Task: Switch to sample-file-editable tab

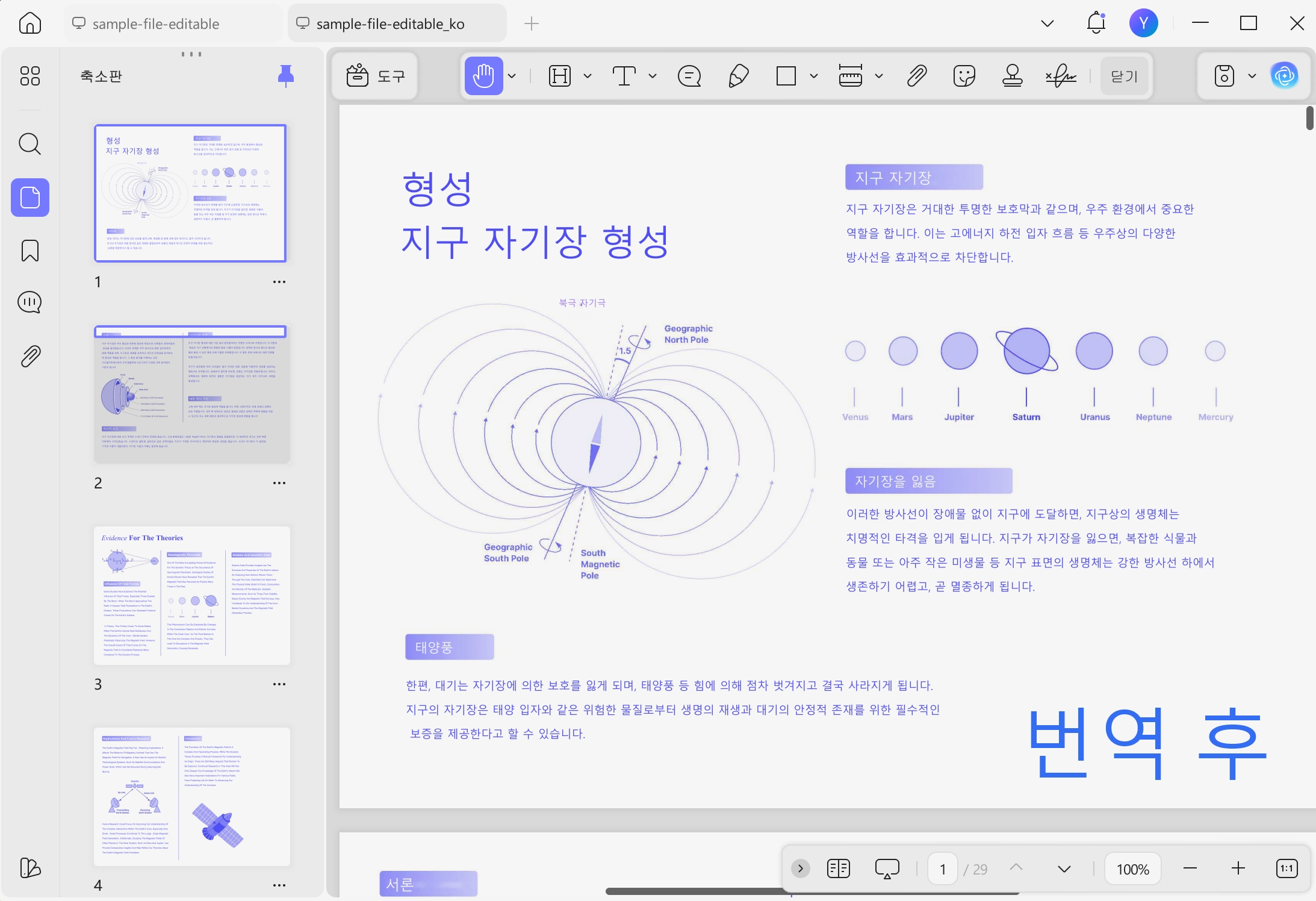Action: click(172, 23)
